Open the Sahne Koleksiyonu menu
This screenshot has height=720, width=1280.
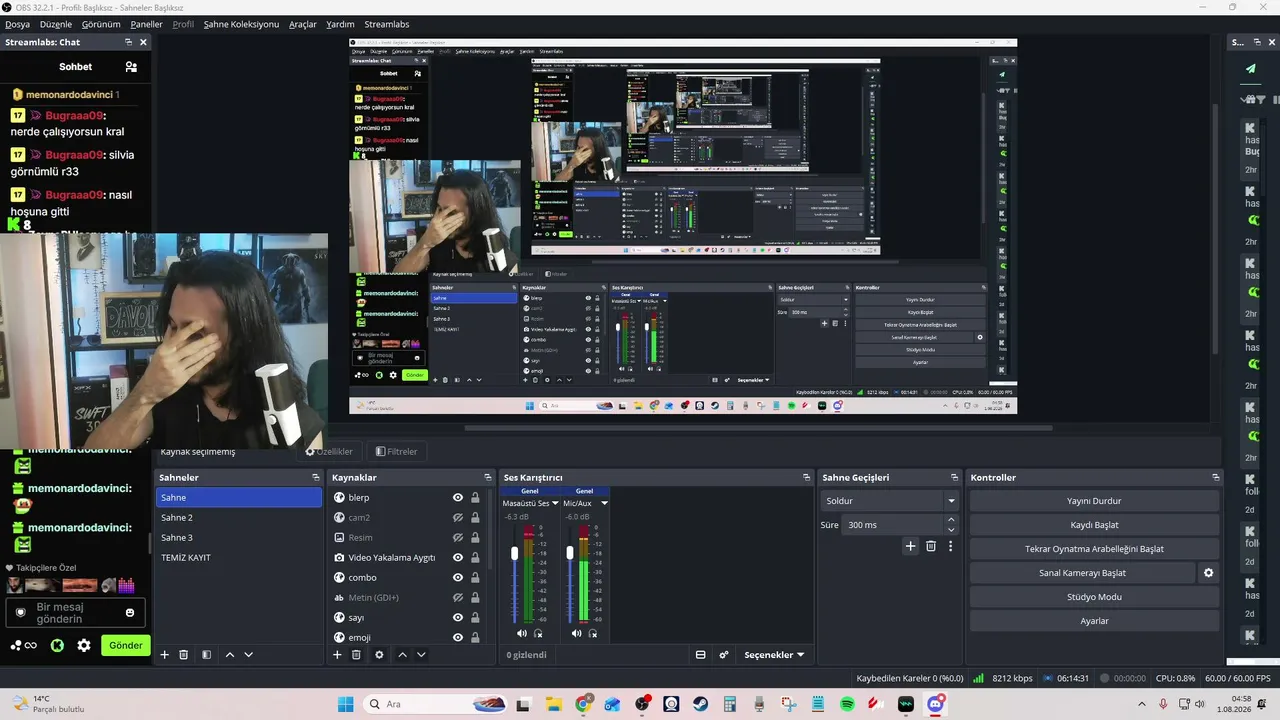(x=241, y=24)
